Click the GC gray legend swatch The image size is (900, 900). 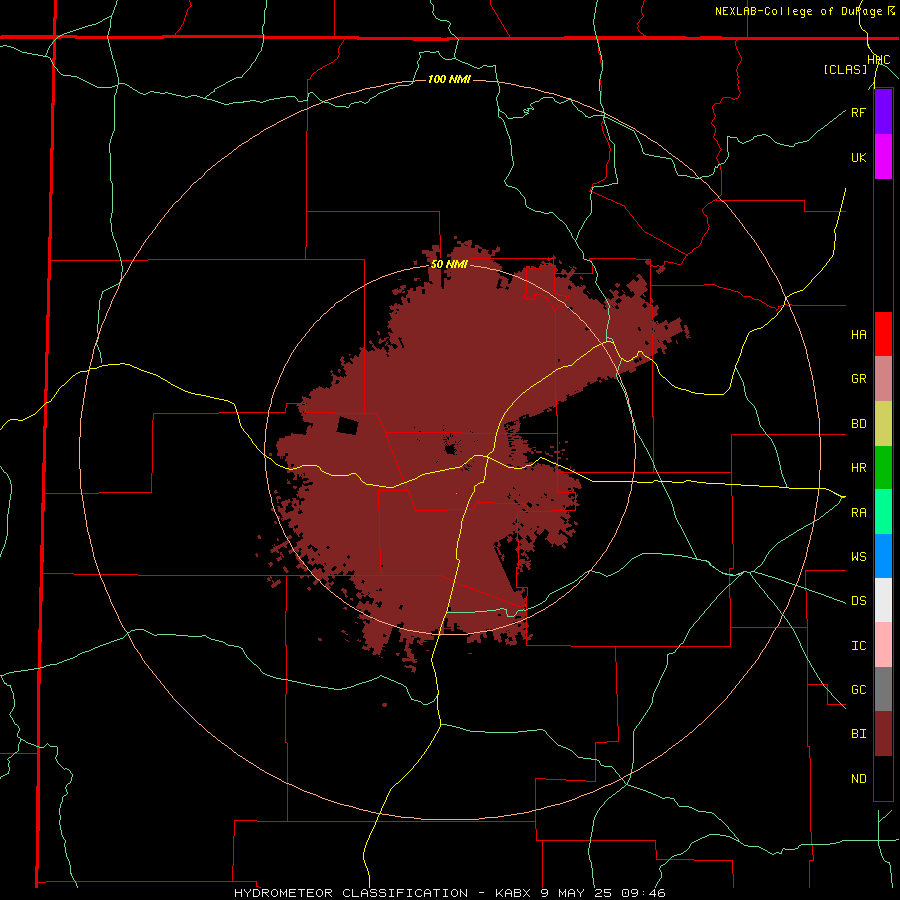pyautogui.click(x=883, y=689)
